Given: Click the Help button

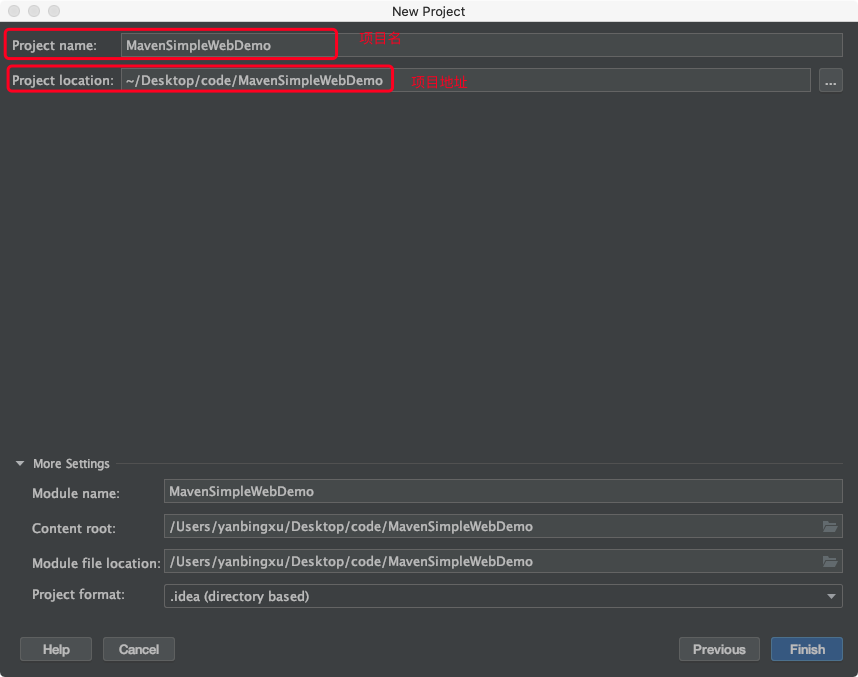Looking at the screenshot, I should tap(56, 649).
